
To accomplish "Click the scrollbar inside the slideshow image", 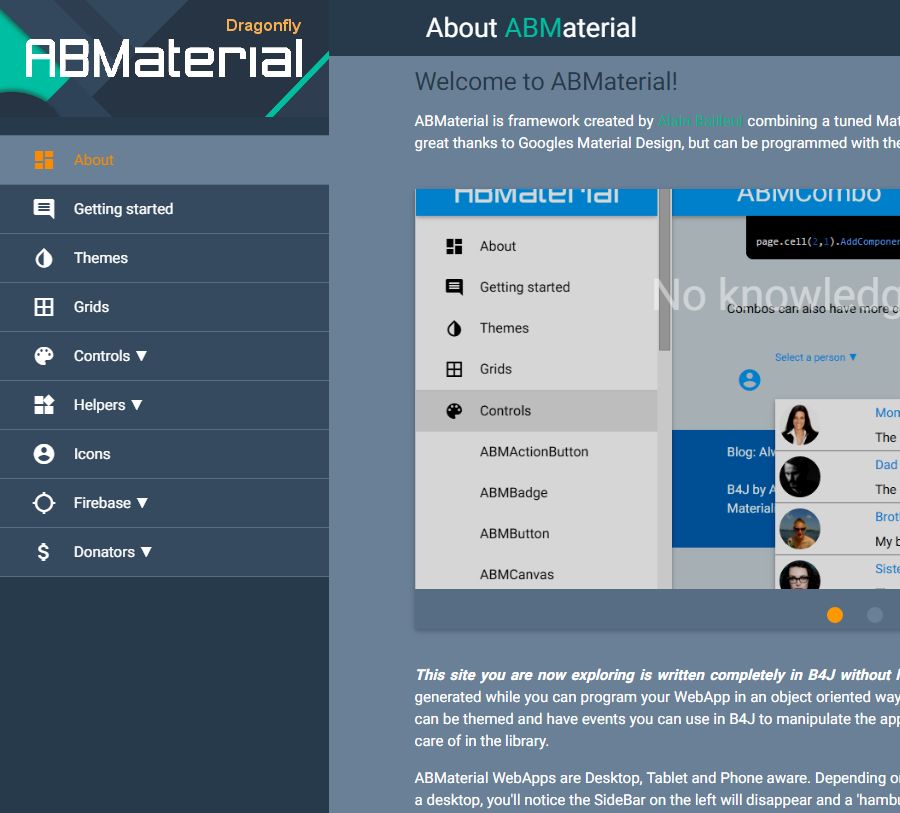I will 665,270.
